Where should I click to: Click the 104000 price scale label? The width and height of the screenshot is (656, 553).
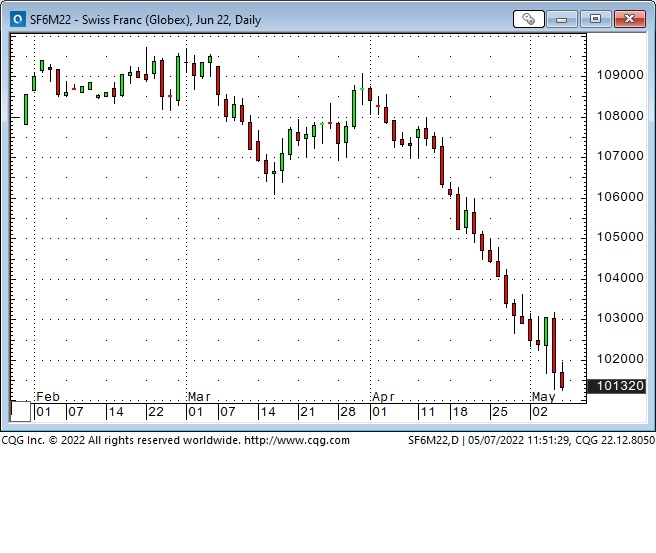tap(620, 278)
